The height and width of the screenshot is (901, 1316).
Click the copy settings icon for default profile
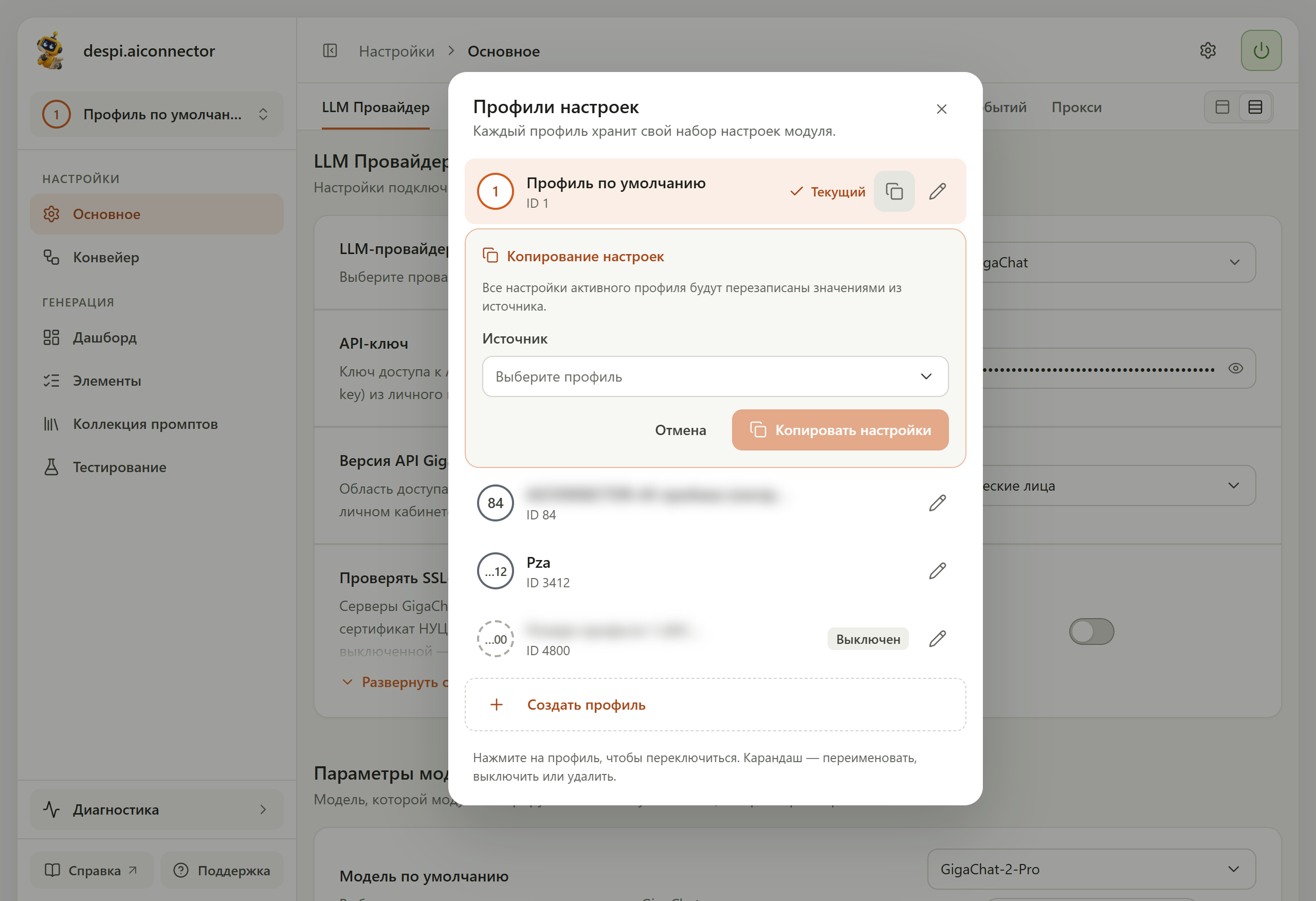(x=894, y=191)
